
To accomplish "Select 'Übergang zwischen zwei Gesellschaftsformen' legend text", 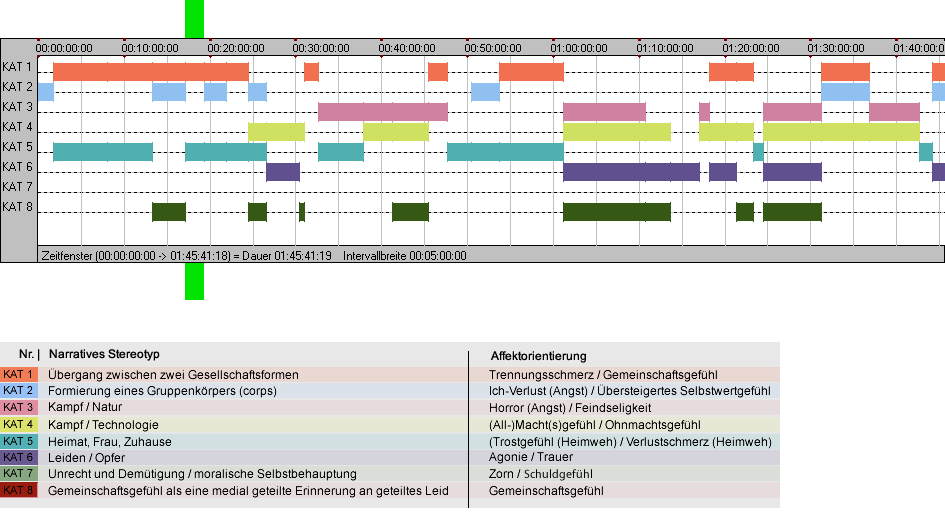I will 173,375.
